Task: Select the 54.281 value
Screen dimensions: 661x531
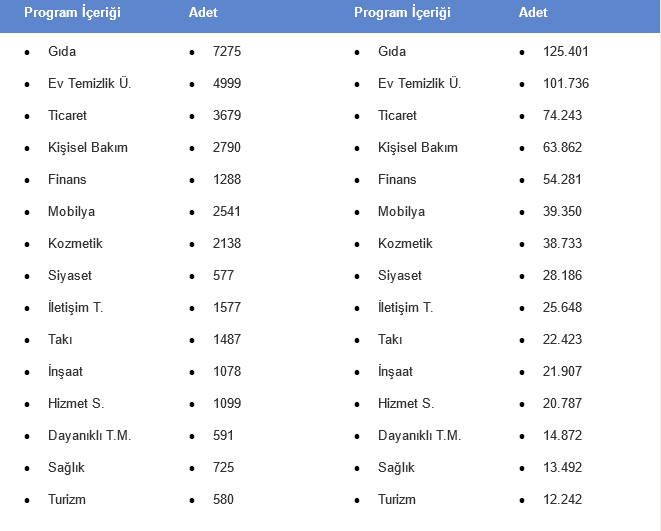Action: click(563, 179)
